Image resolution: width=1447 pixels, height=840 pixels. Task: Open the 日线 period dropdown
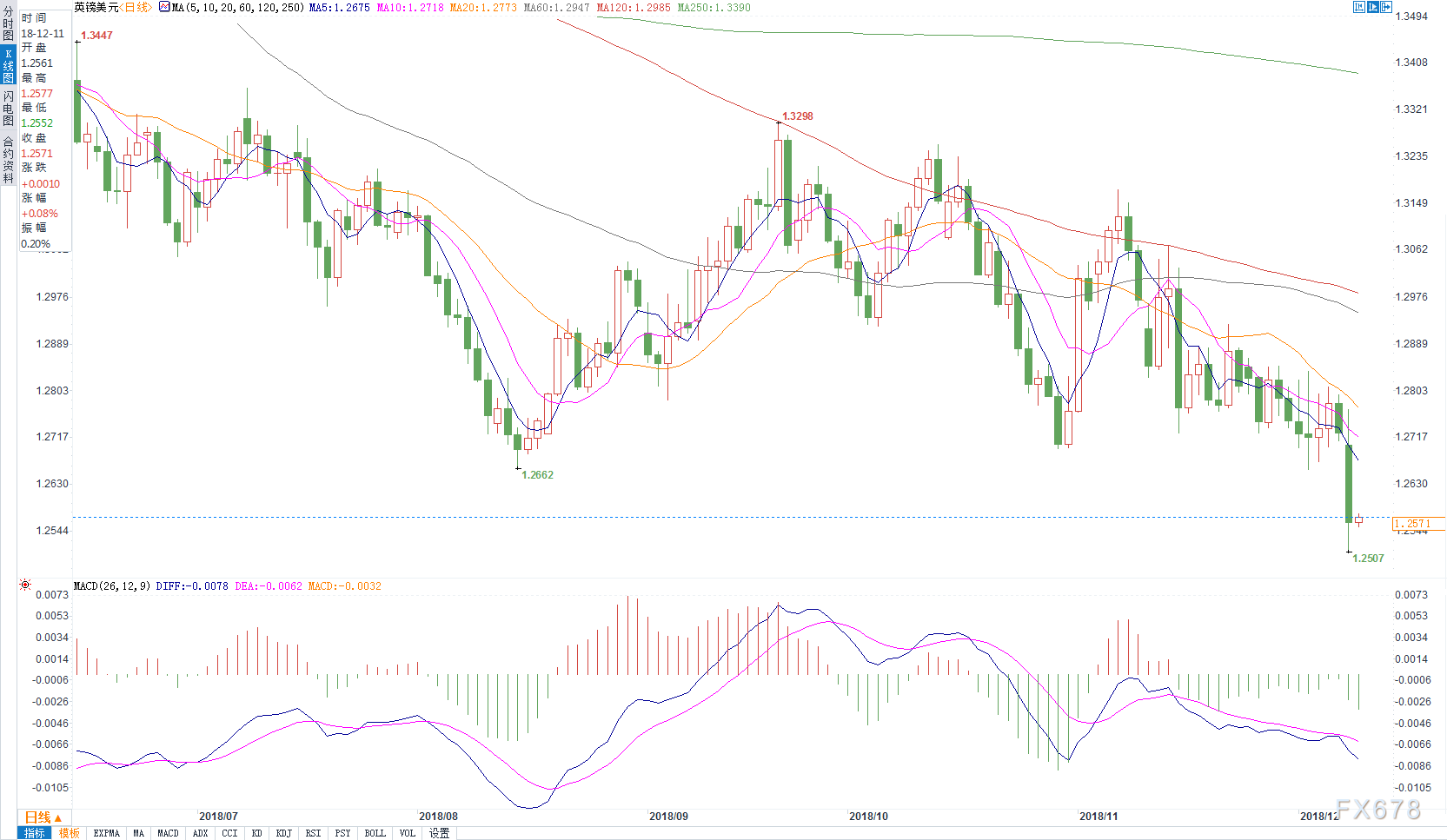point(43,817)
